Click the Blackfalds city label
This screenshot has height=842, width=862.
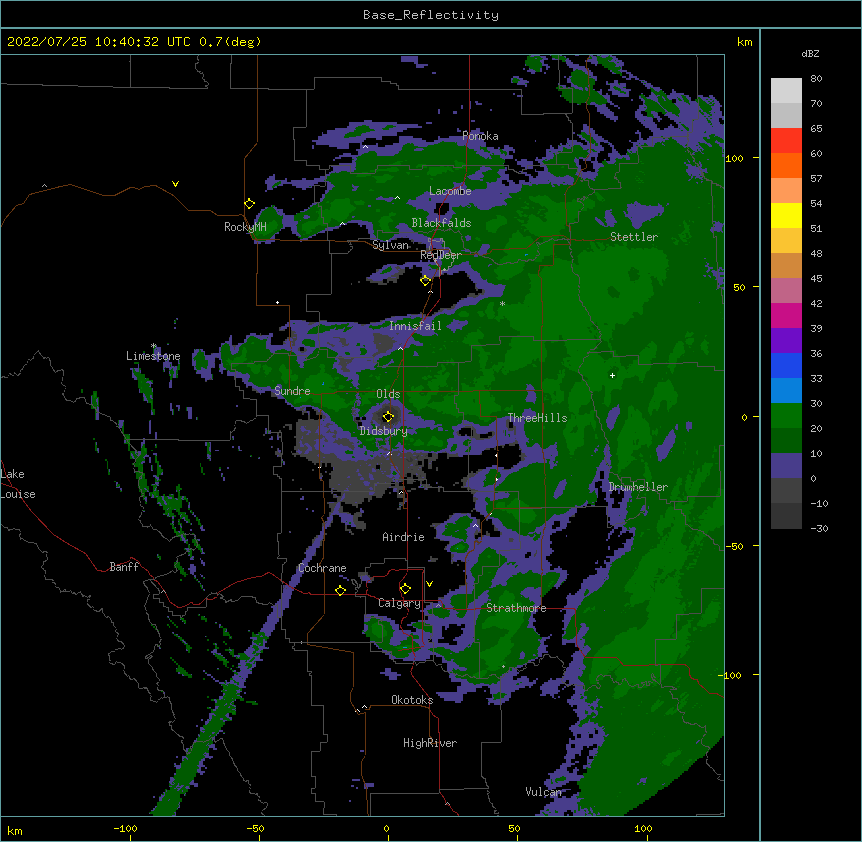click(441, 223)
